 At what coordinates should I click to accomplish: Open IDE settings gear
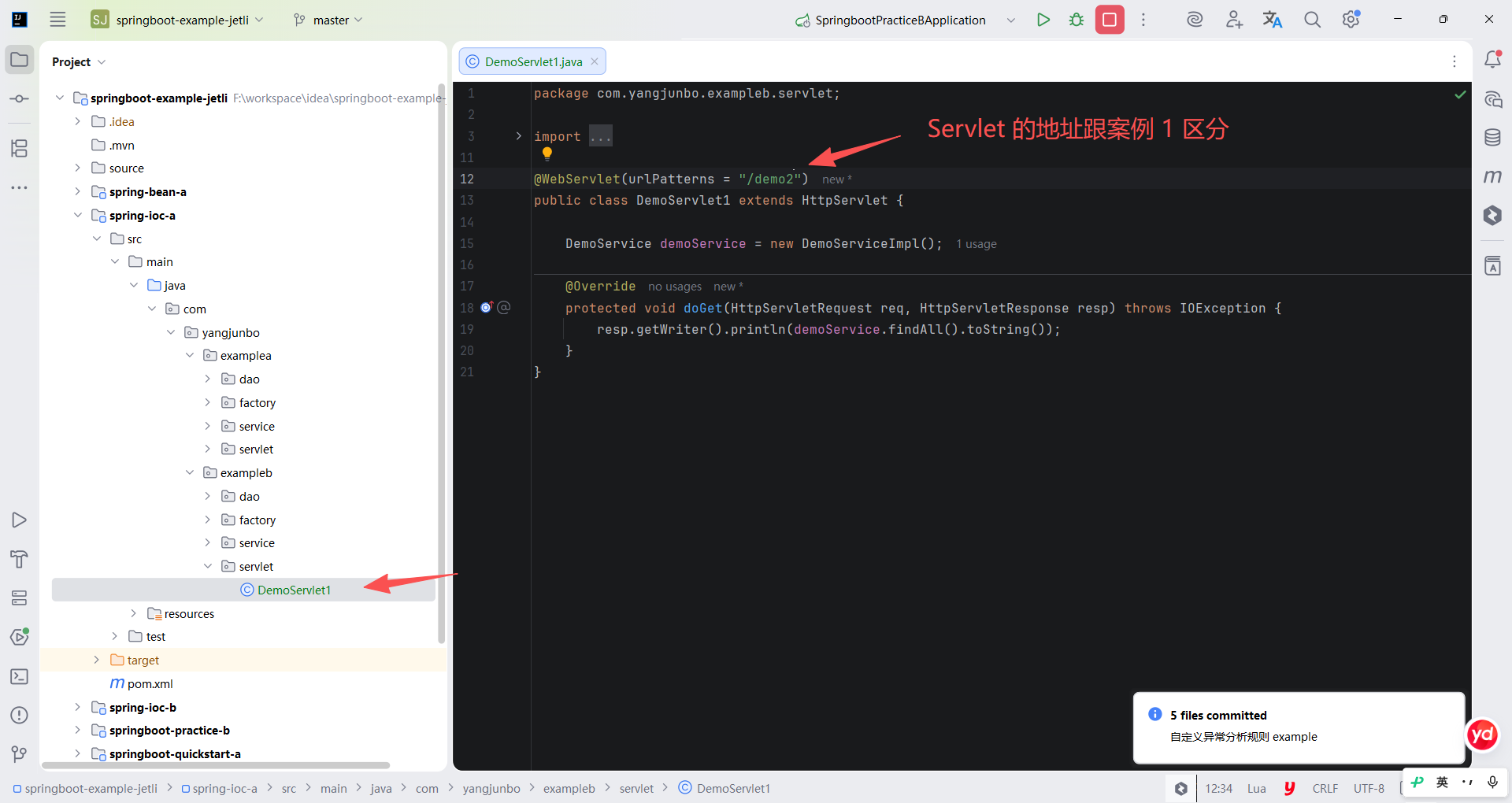tap(1351, 20)
